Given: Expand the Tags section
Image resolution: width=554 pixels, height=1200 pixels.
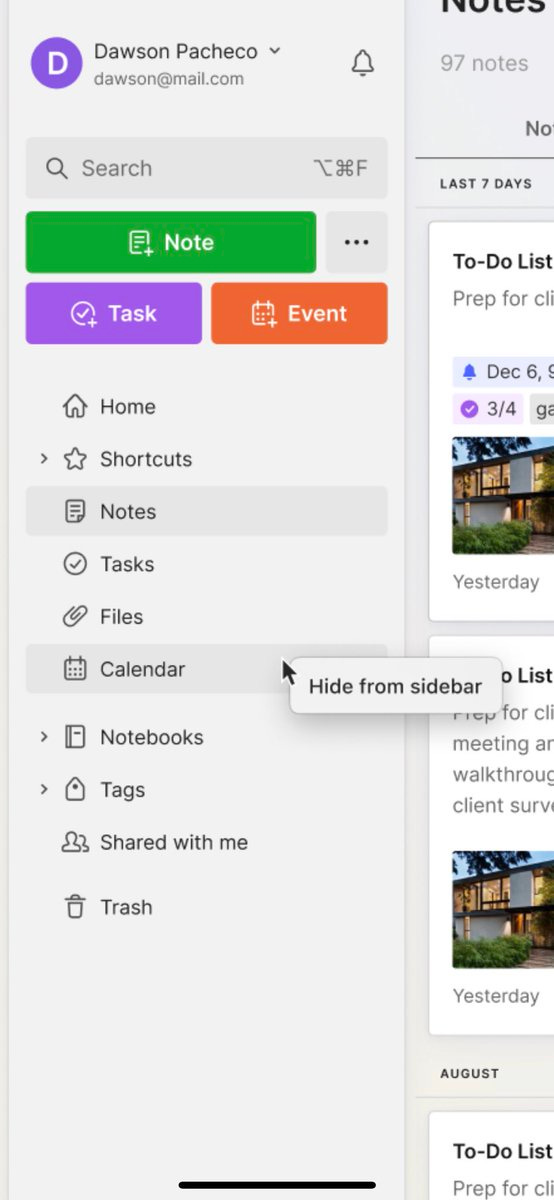Looking at the screenshot, I should click(x=43, y=789).
